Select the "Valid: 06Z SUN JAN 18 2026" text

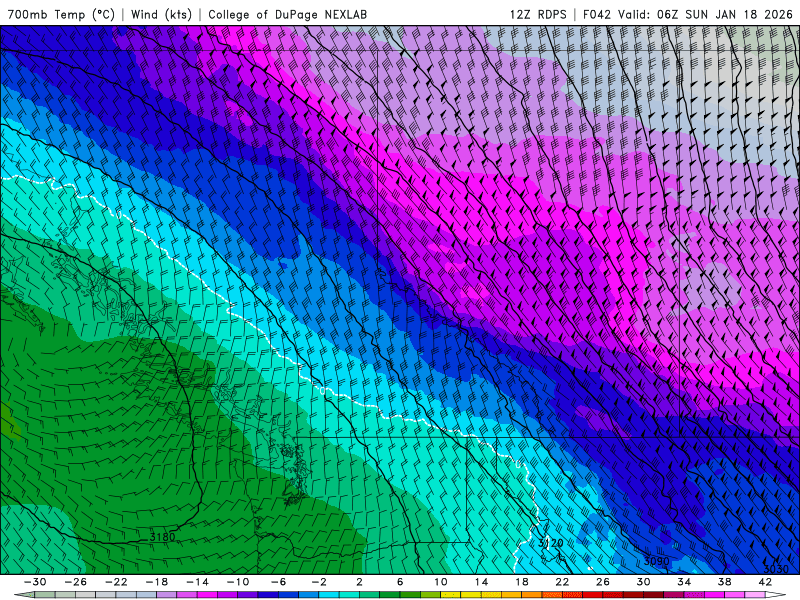click(705, 14)
